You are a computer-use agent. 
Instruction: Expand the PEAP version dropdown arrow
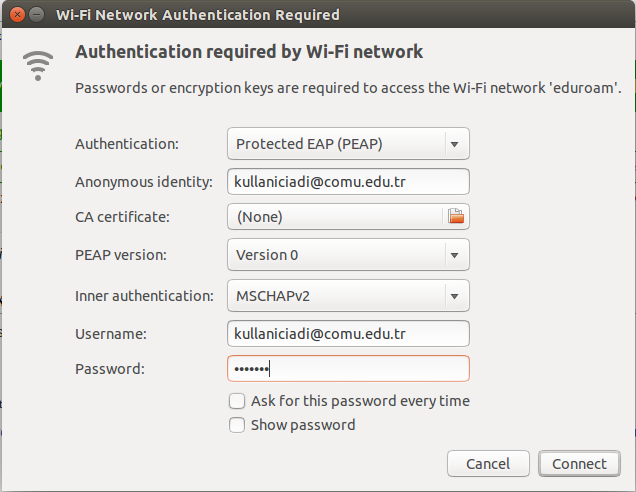(x=455, y=255)
